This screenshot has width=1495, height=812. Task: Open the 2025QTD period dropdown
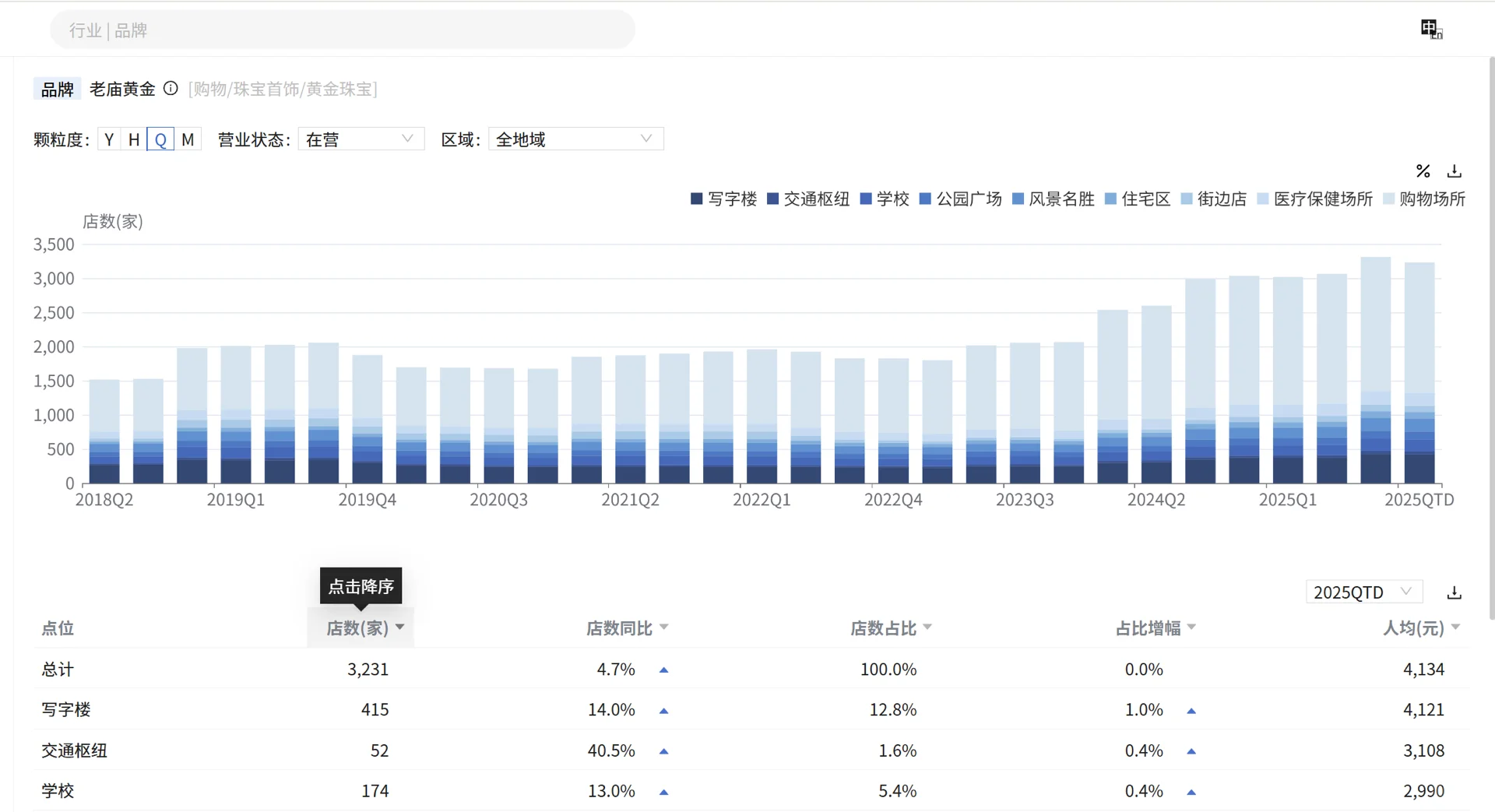(x=1364, y=592)
